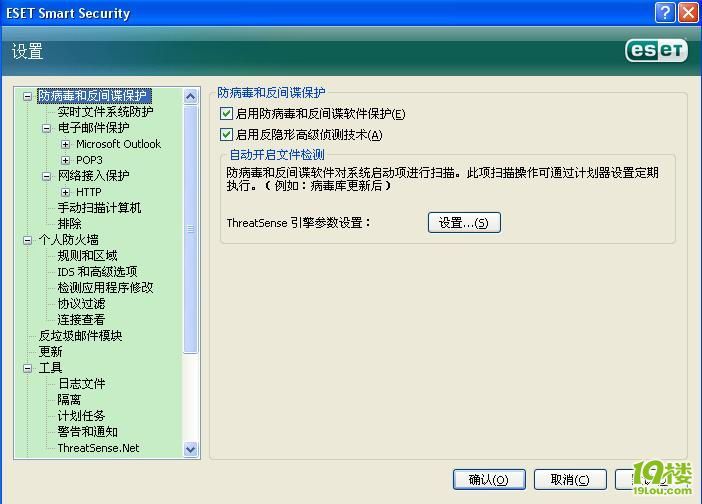Select 协议过滤 tree item
Viewport: 702px width, 504px height.
[x=81, y=303]
